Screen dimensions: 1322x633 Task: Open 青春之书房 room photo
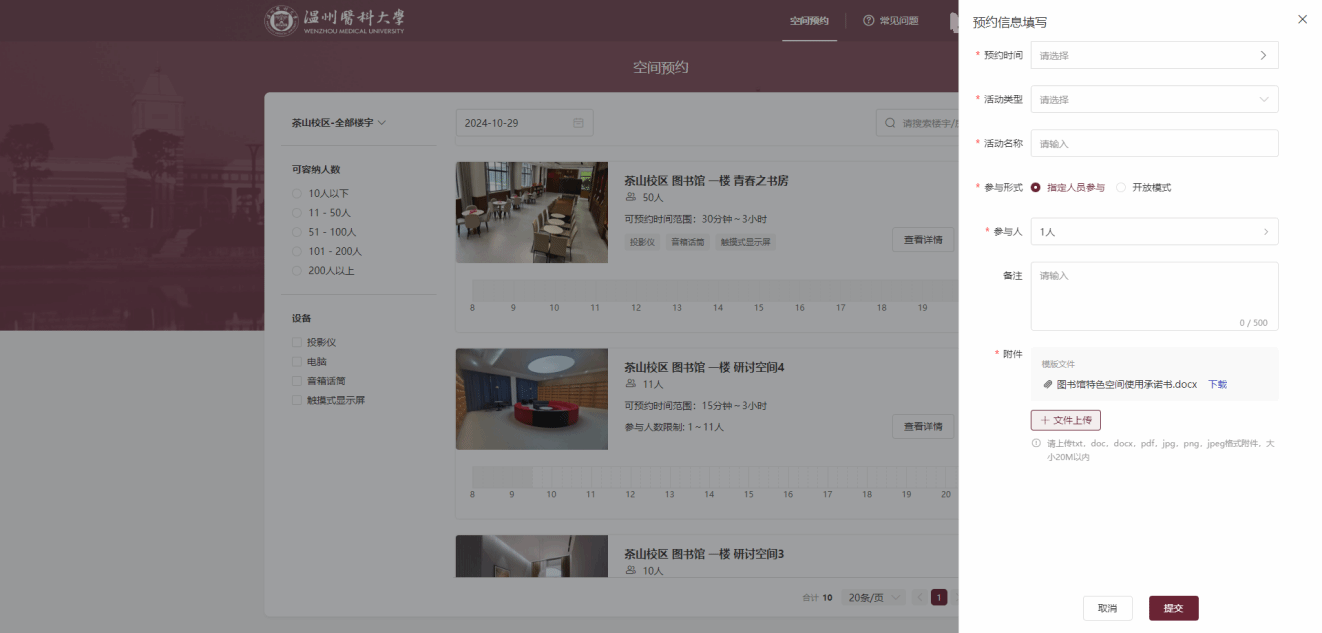532,213
